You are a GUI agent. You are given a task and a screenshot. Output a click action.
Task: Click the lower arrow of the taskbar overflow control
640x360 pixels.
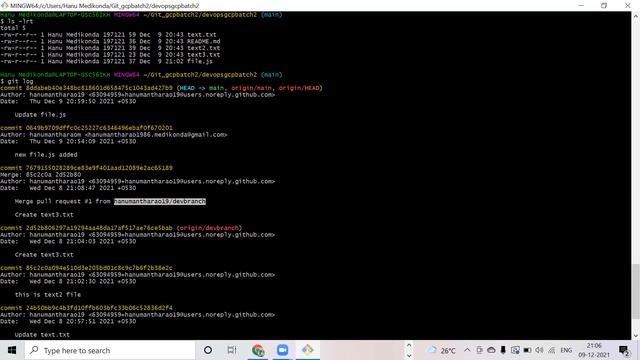409,355
